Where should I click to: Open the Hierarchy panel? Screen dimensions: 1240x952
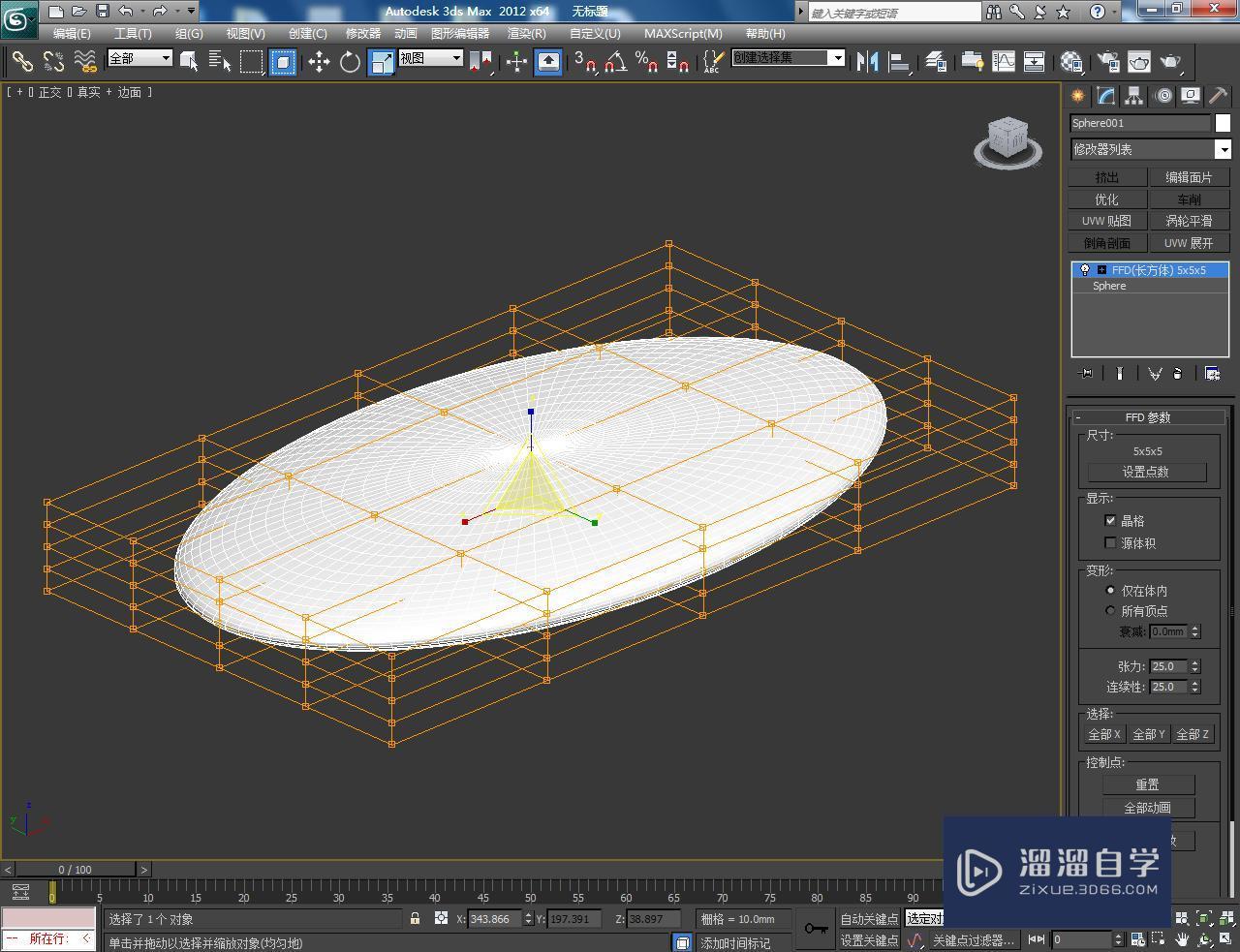point(1131,95)
